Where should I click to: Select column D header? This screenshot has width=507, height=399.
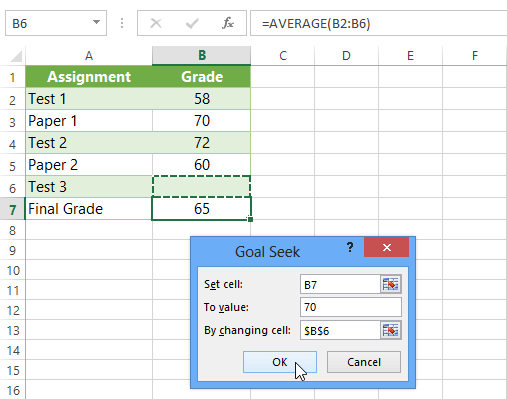pos(346,56)
